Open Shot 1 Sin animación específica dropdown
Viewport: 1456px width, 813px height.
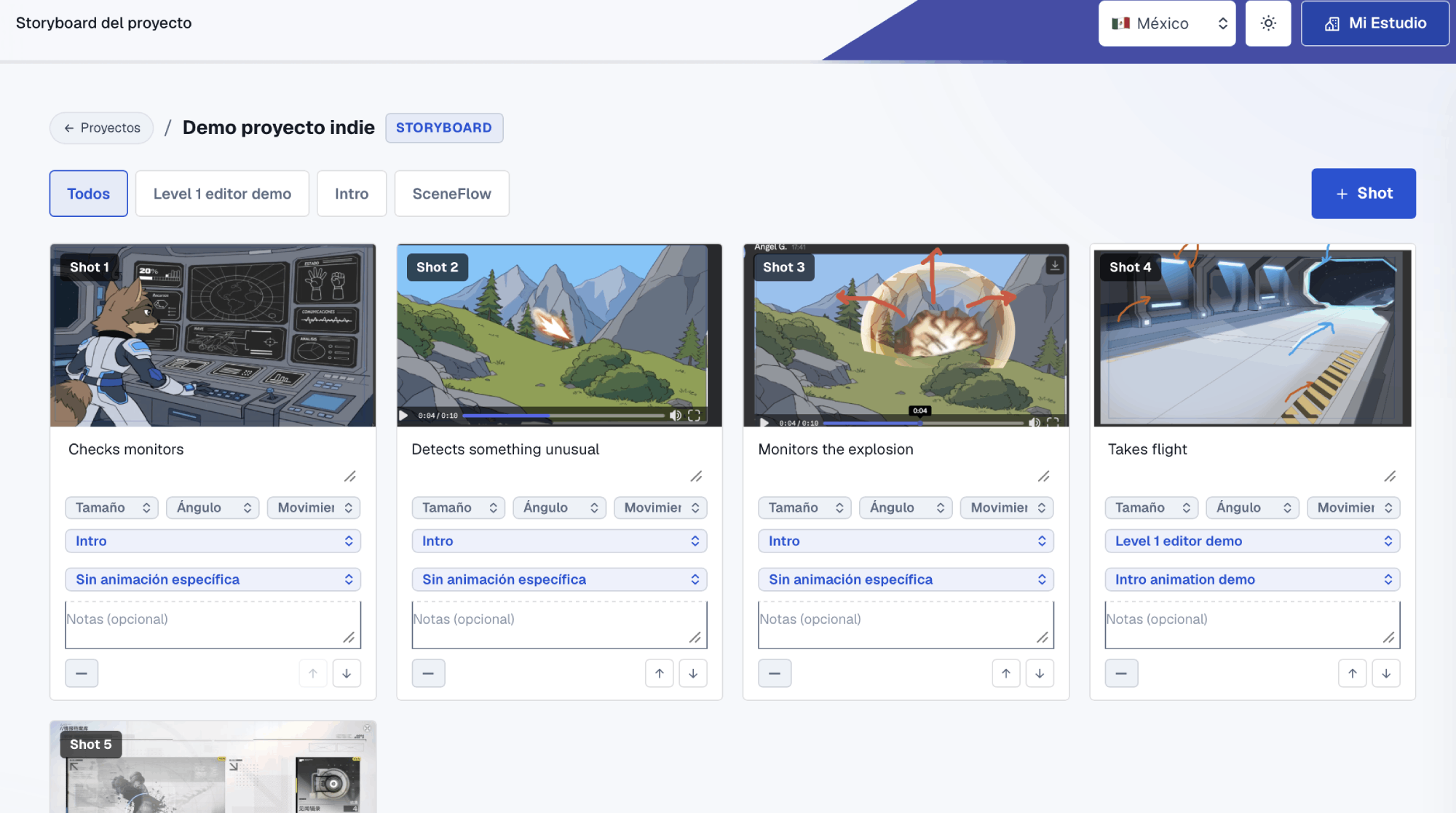pos(213,579)
